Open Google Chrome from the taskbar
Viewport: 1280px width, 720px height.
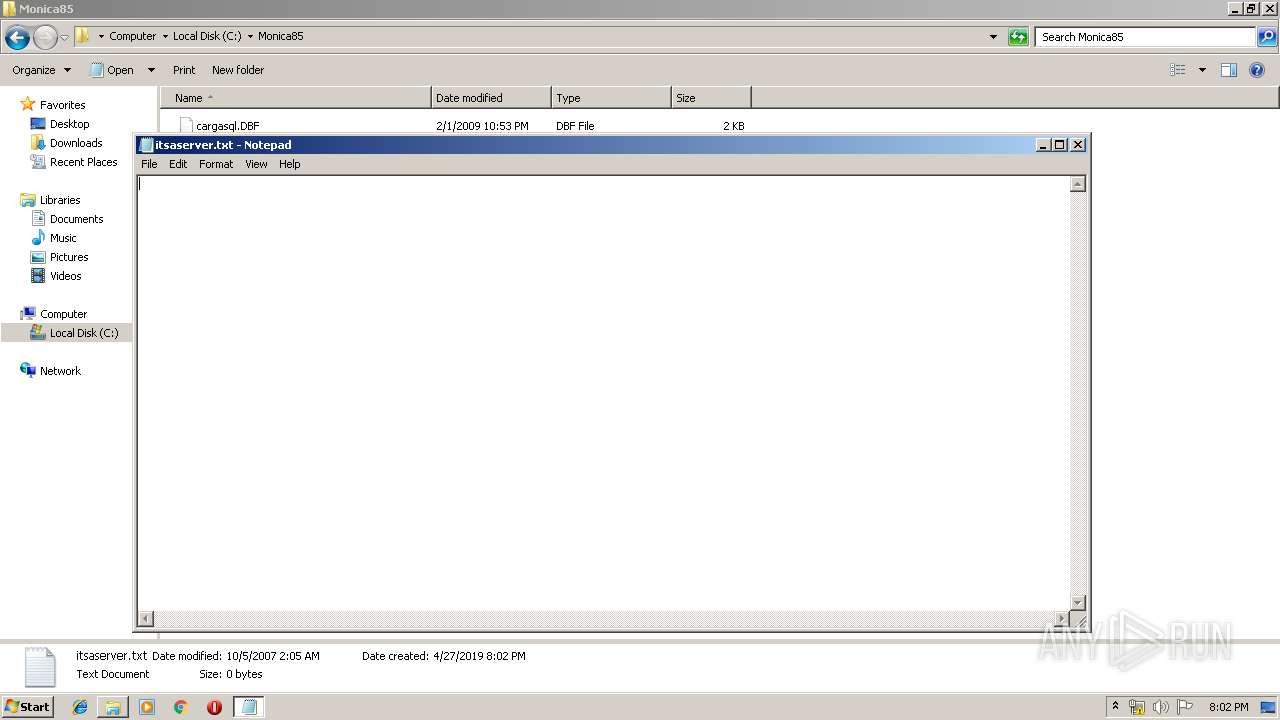(181, 707)
